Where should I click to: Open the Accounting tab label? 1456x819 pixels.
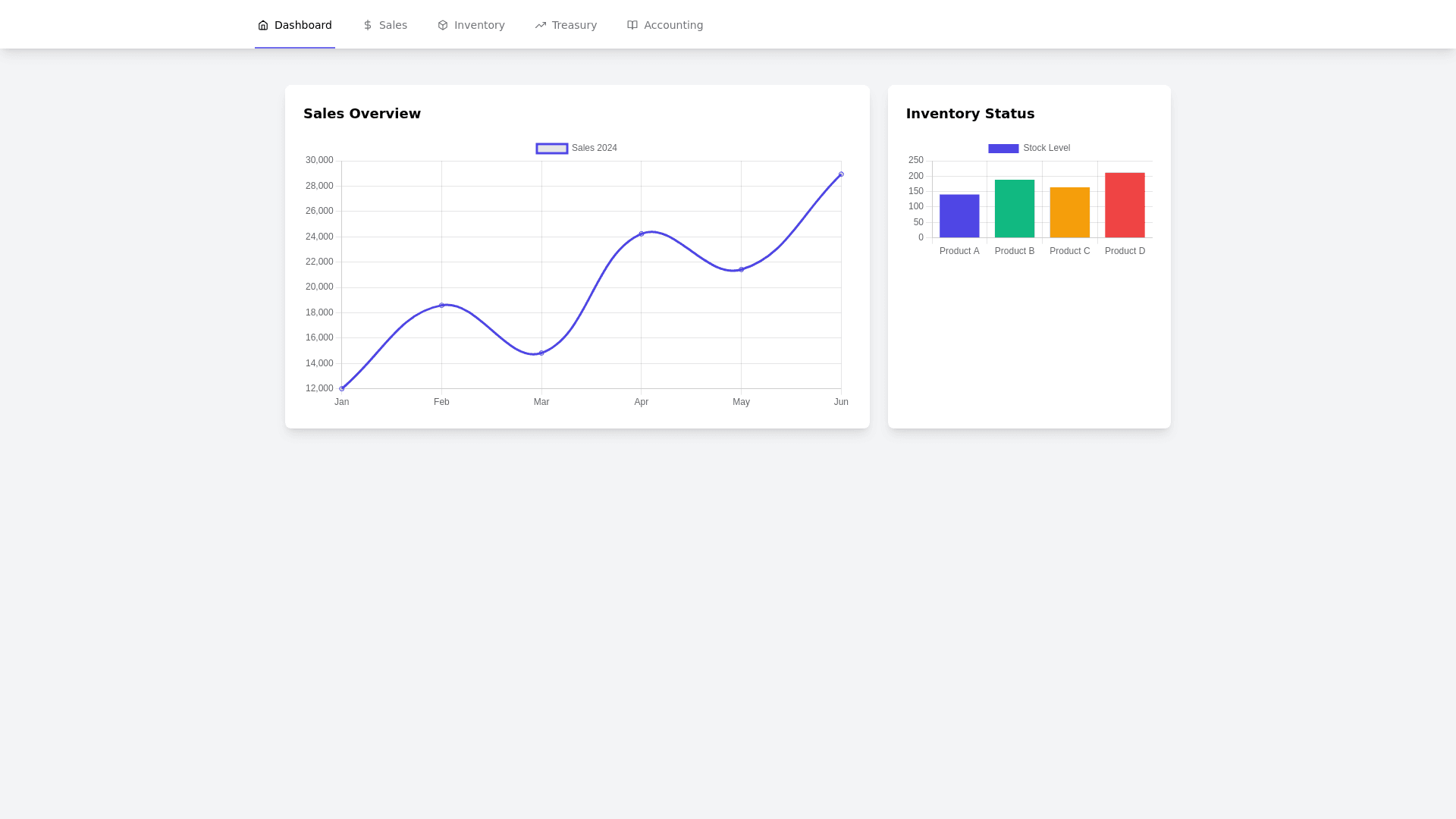[673, 25]
